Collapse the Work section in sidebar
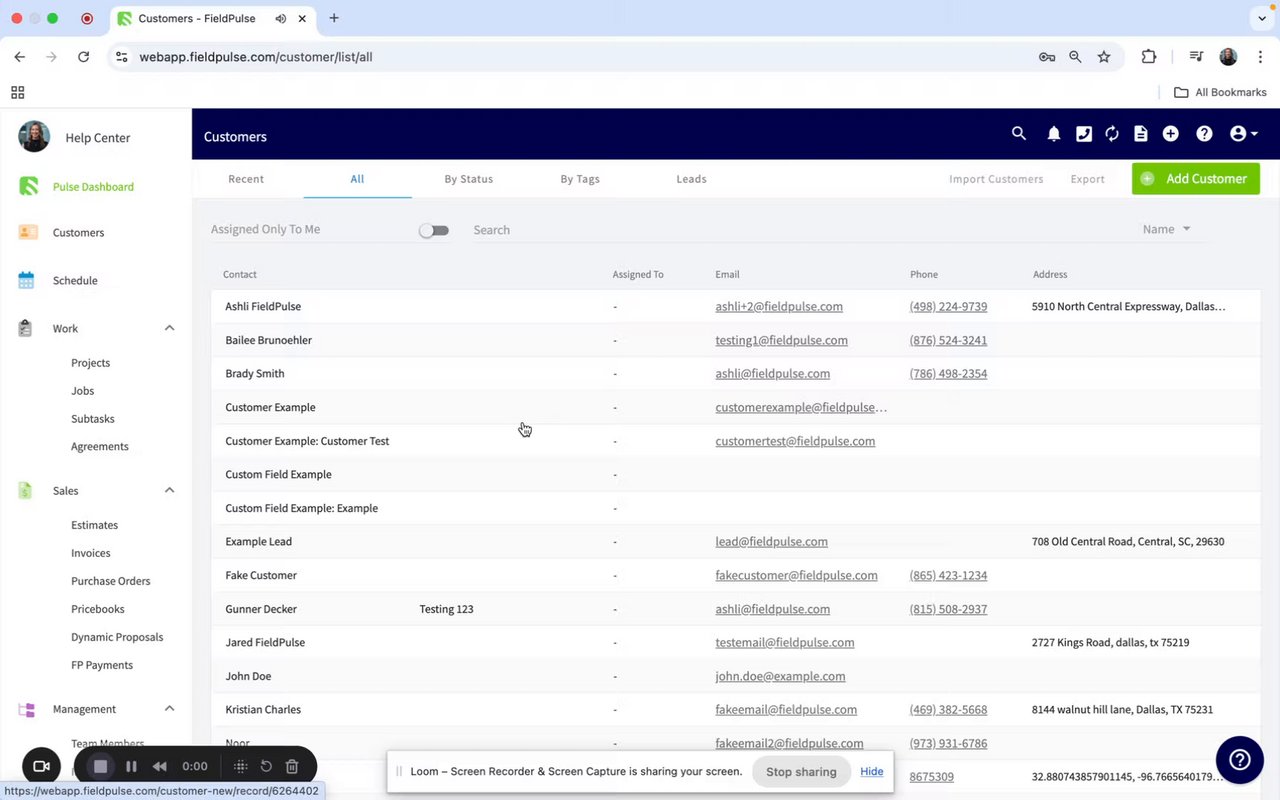 (x=169, y=328)
